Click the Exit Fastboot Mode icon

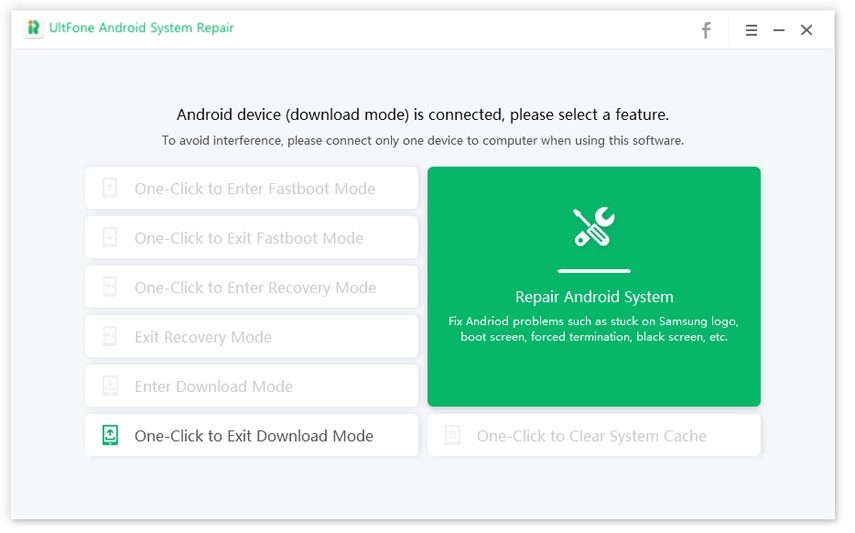click(x=110, y=238)
